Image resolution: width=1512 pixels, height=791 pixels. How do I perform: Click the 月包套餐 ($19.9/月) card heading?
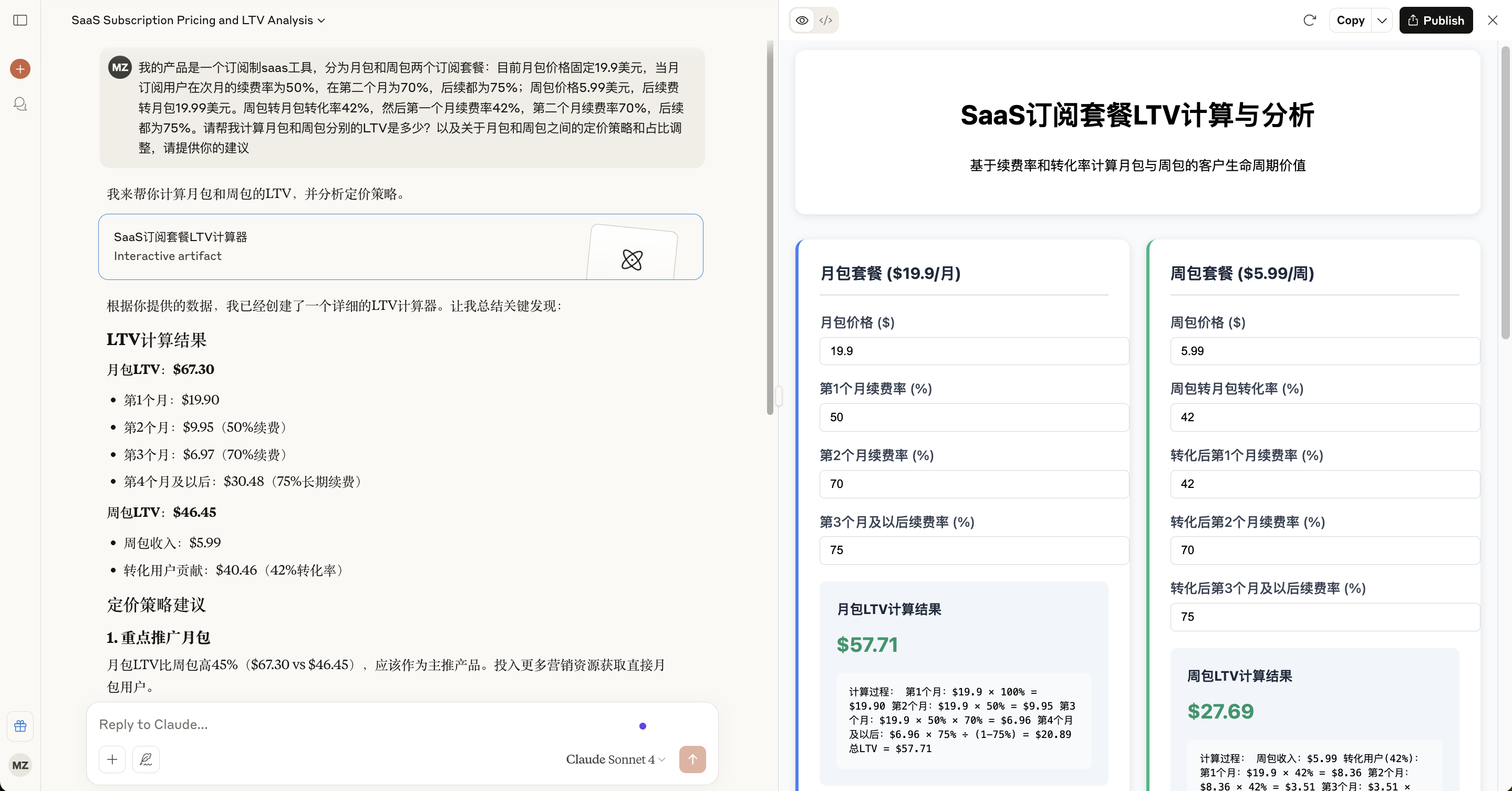[x=890, y=274]
